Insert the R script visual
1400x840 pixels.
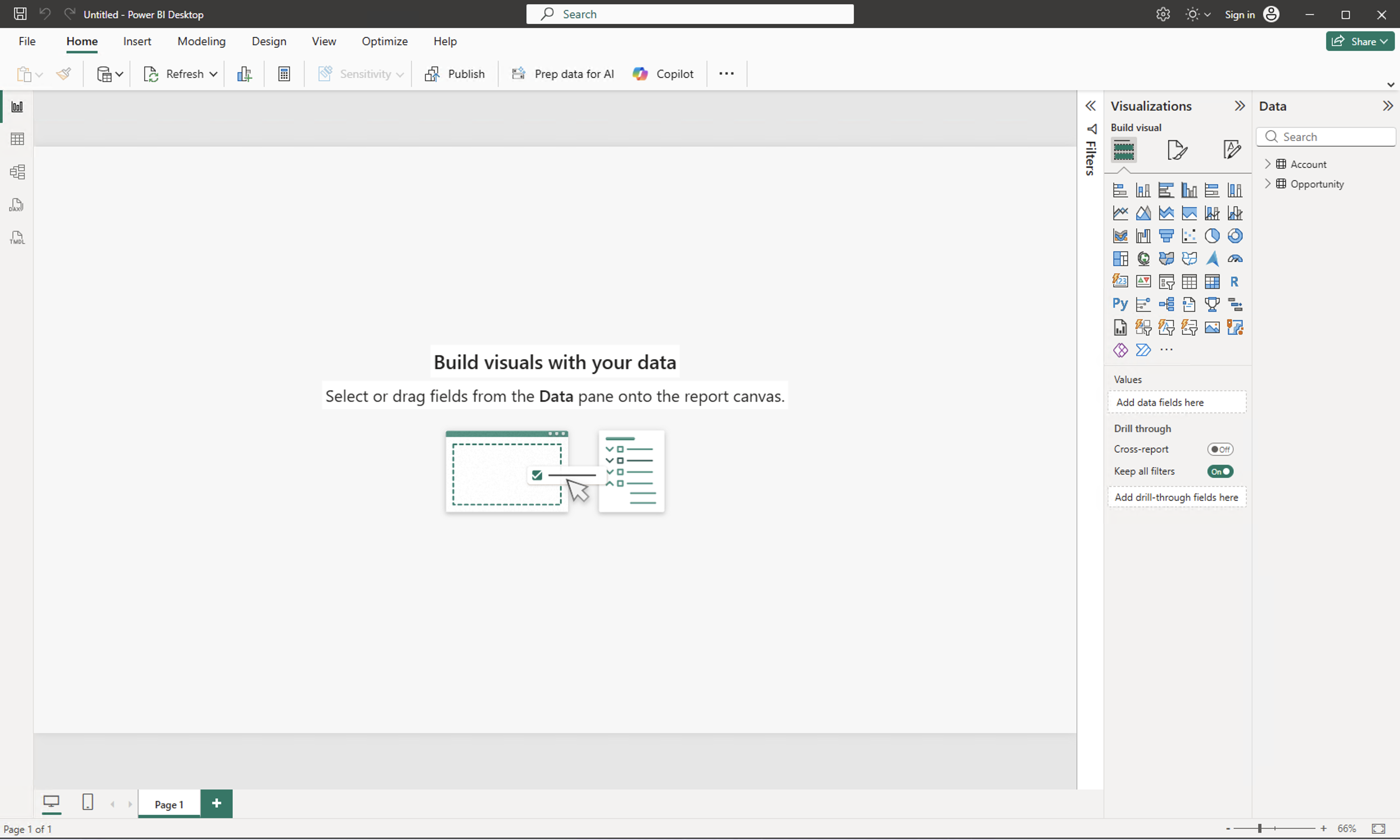[x=1235, y=282]
